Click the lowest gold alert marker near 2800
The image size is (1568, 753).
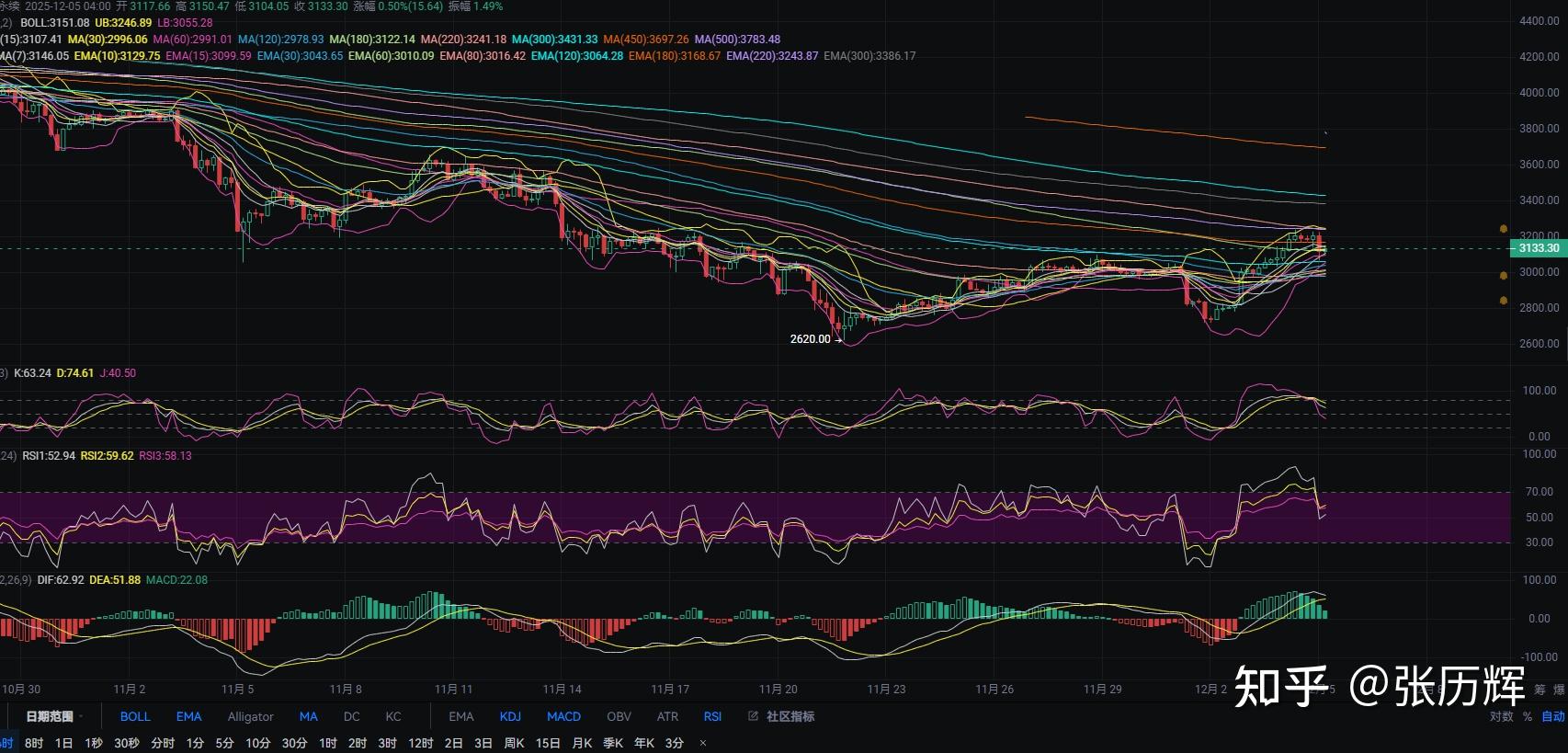(x=1504, y=301)
